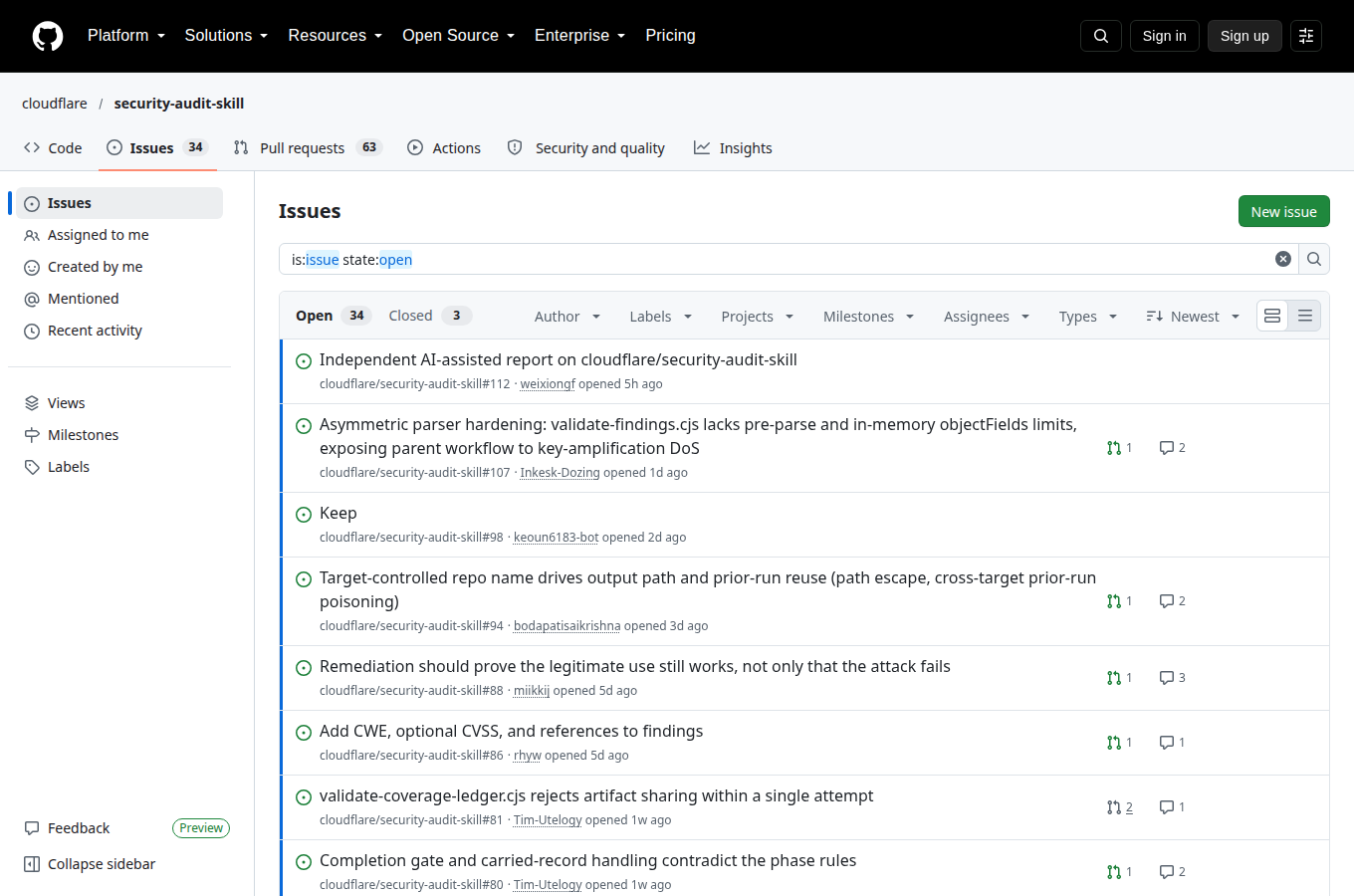Open linked pull requests on issue #81
The width and height of the screenshot is (1354, 896).
coord(1120,807)
